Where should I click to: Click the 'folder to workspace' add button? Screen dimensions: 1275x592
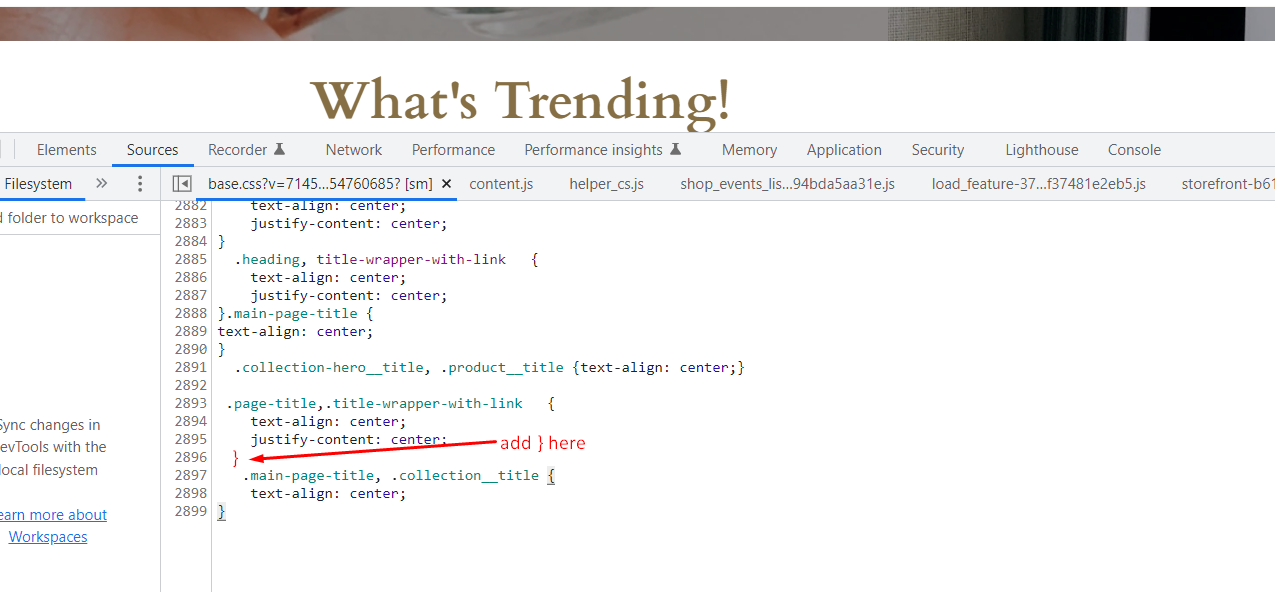(69, 218)
